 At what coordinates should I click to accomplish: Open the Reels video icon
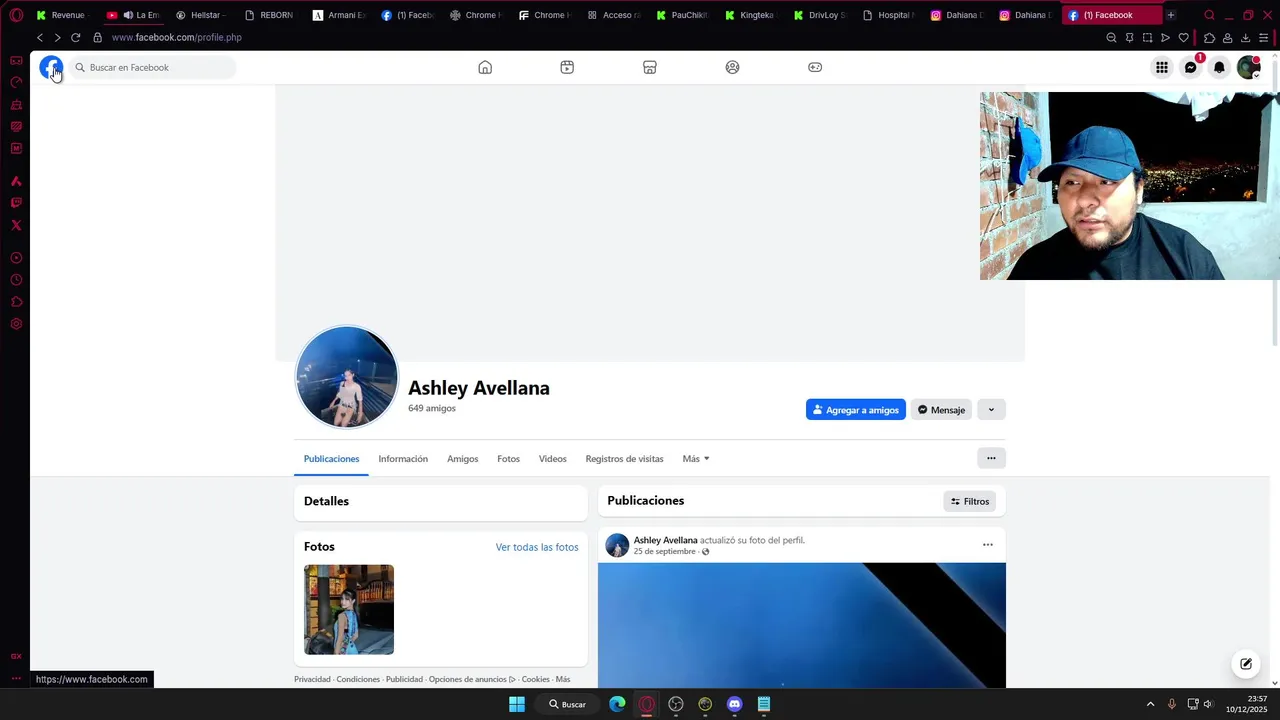point(567,67)
